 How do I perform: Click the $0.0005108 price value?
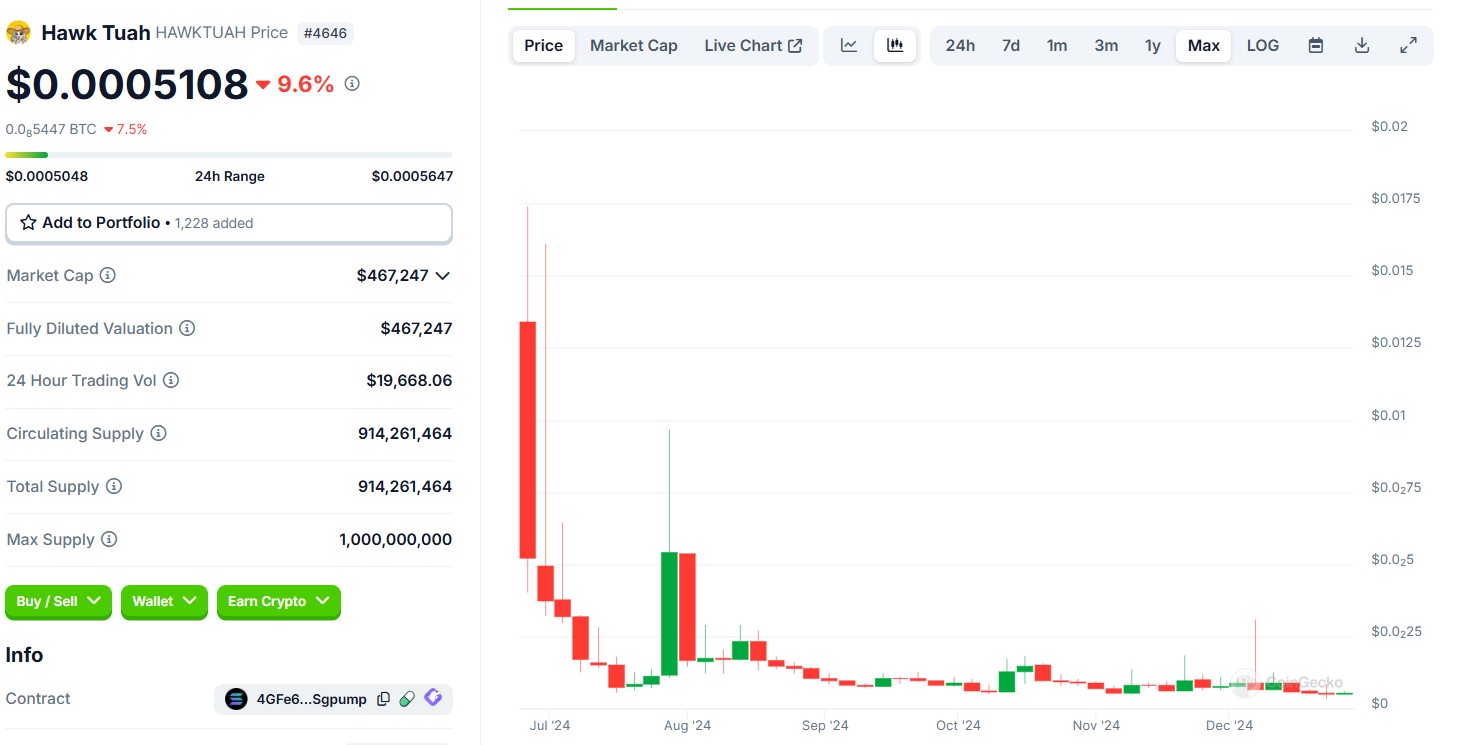(127, 84)
